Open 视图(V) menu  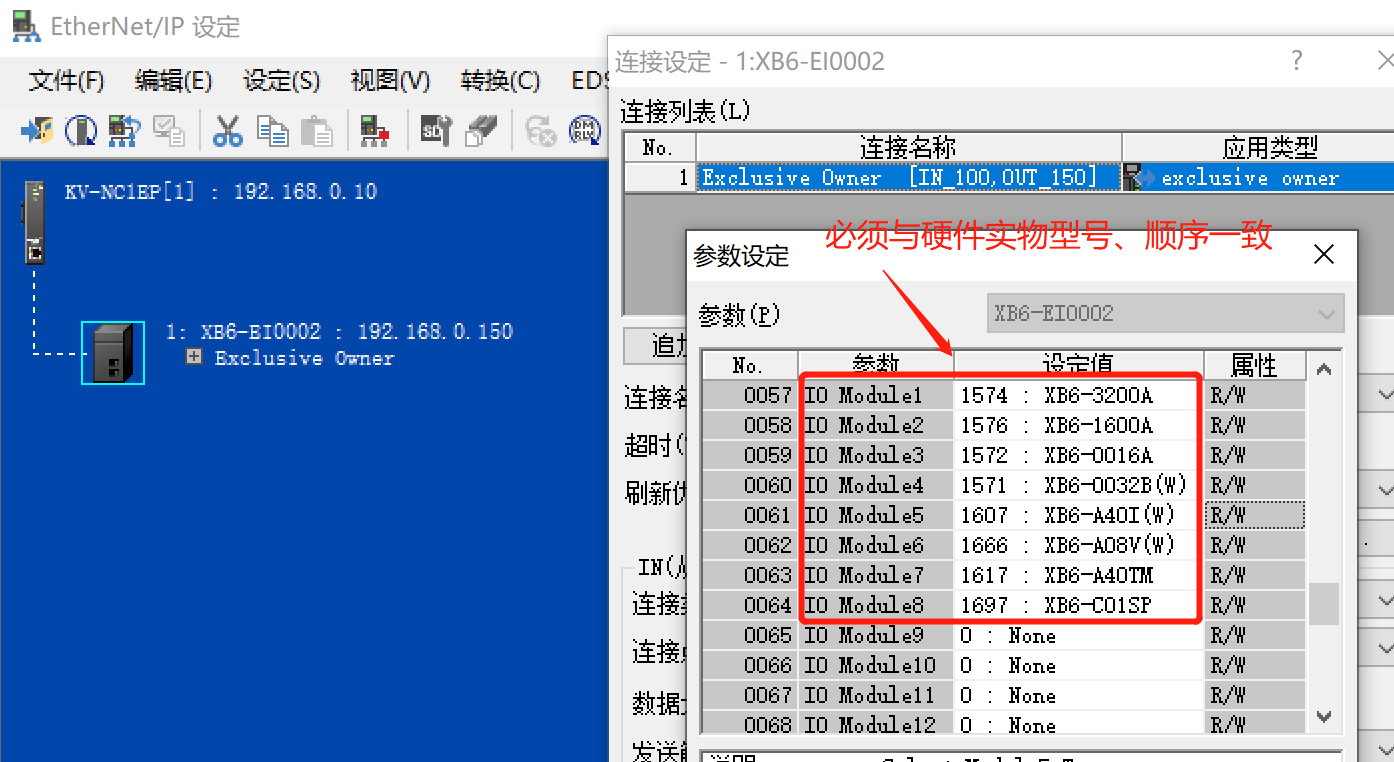coord(390,81)
